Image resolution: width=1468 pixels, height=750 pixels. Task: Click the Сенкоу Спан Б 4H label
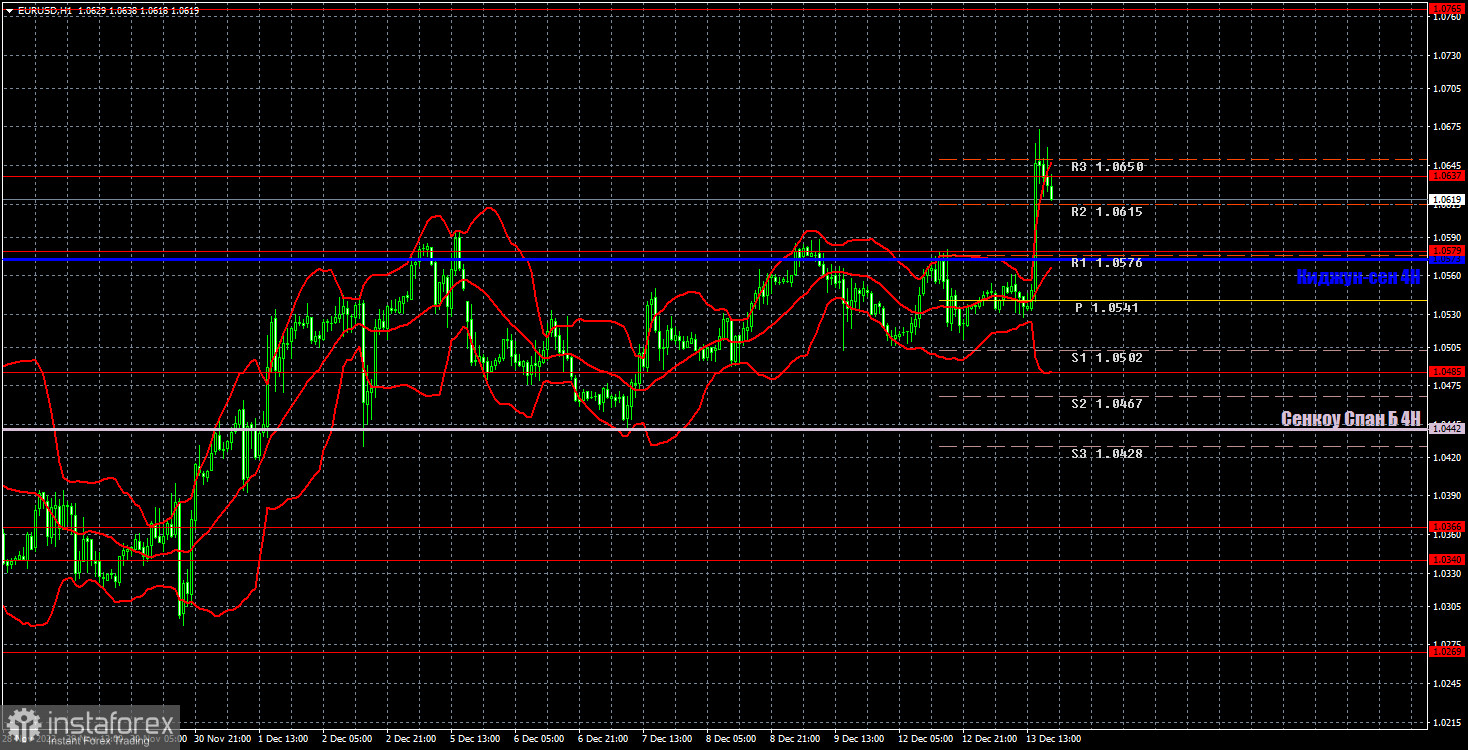1351,420
